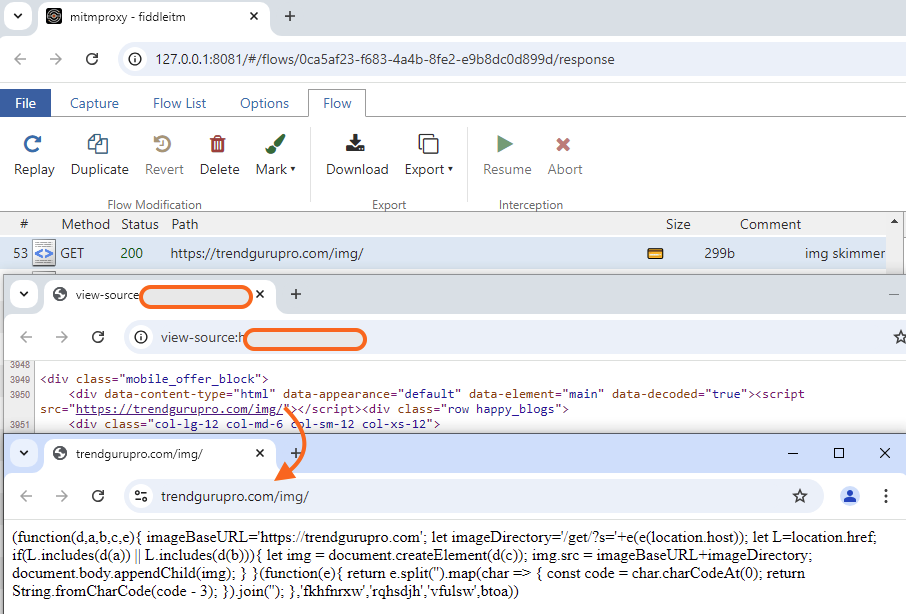Select the trendgurupro.com/img/ flow path
This screenshot has width=906, height=614.
click(x=266, y=254)
